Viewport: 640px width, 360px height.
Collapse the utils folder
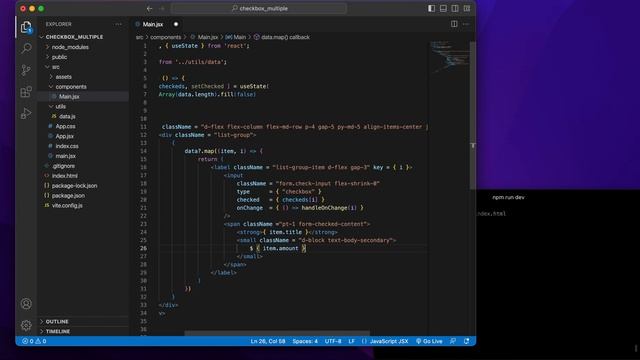[60, 107]
